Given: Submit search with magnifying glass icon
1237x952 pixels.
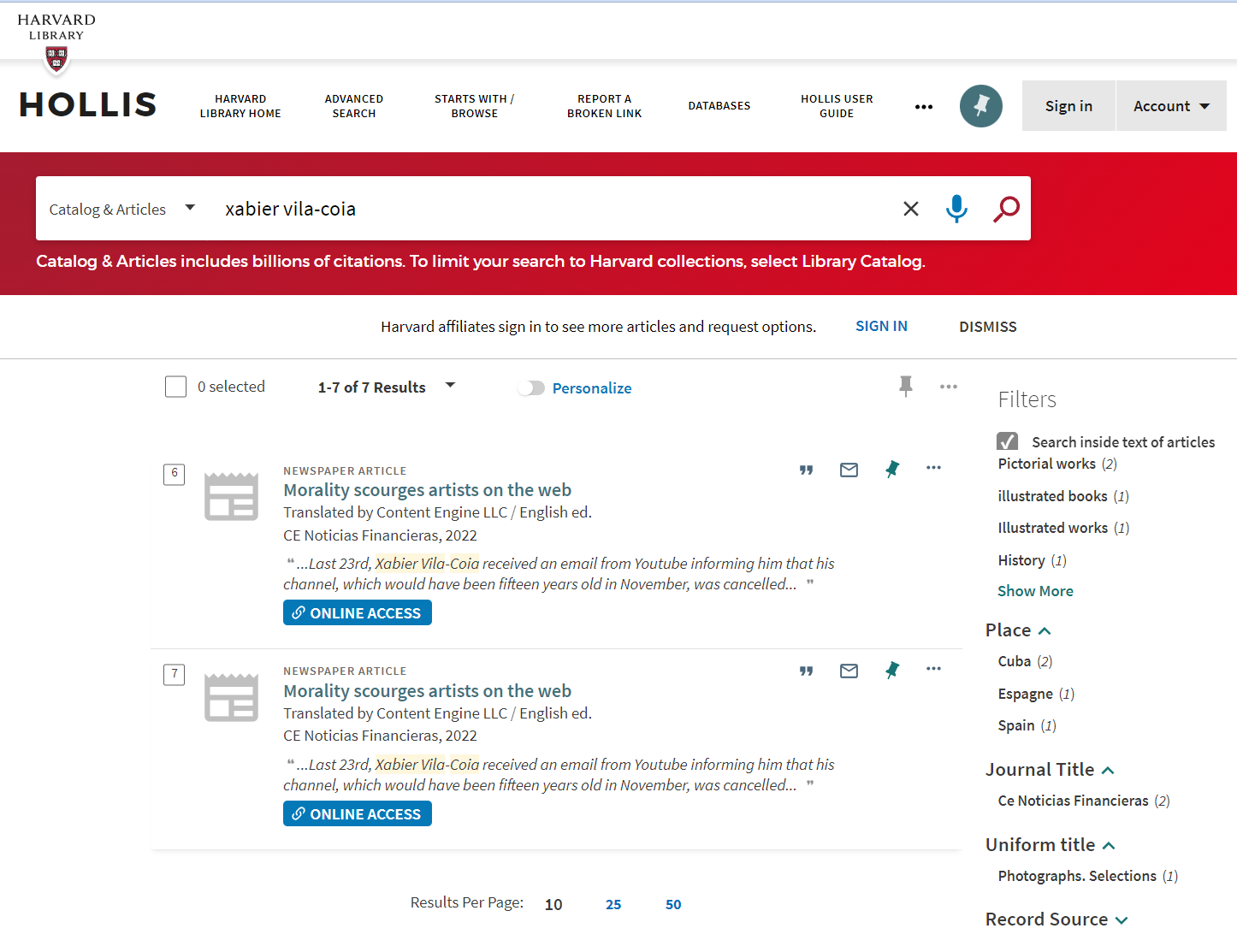Looking at the screenshot, I should [x=1006, y=209].
